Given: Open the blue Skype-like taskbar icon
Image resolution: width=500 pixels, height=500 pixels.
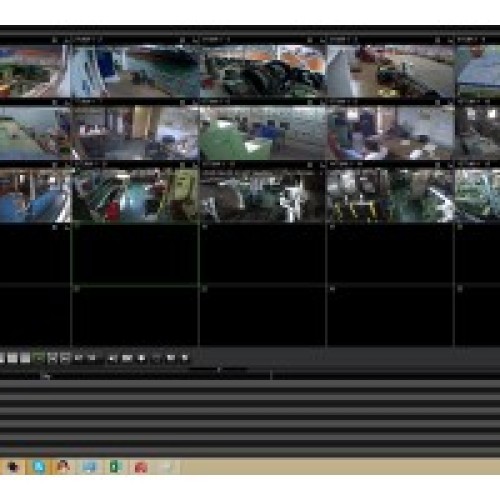Looking at the screenshot, I should tap(39, 467).
